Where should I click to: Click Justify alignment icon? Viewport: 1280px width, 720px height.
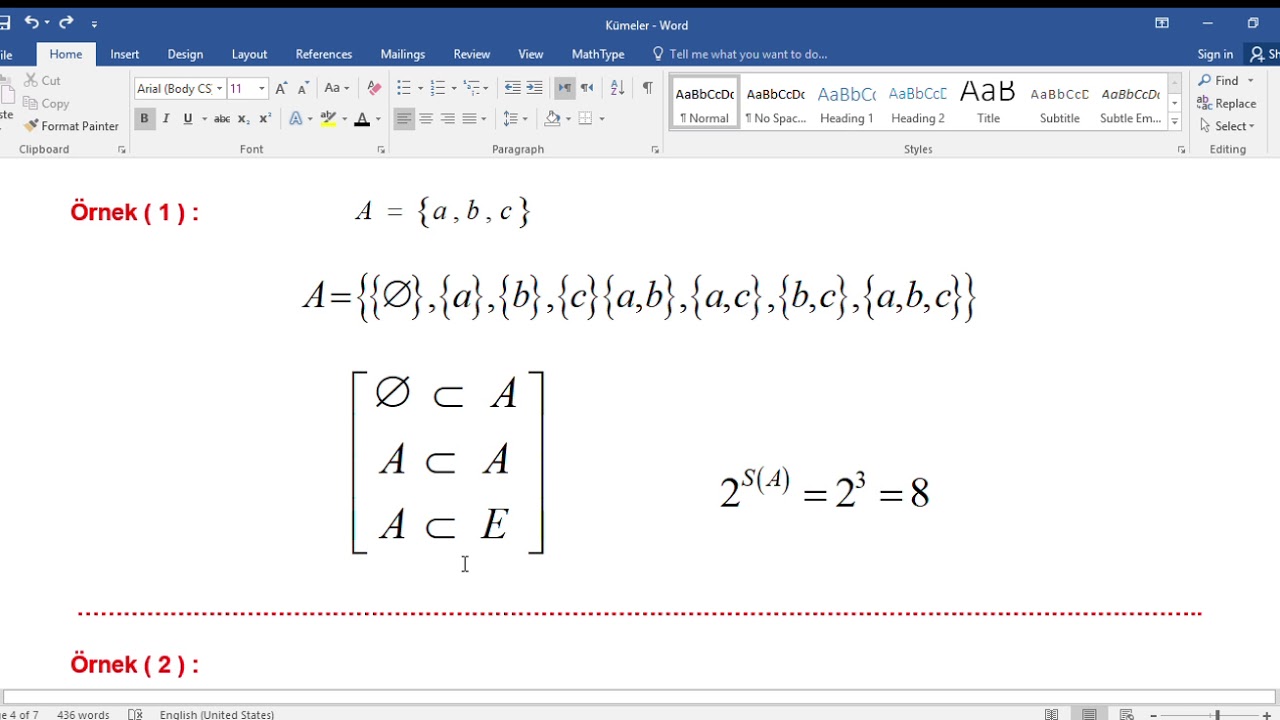point(469,118)
